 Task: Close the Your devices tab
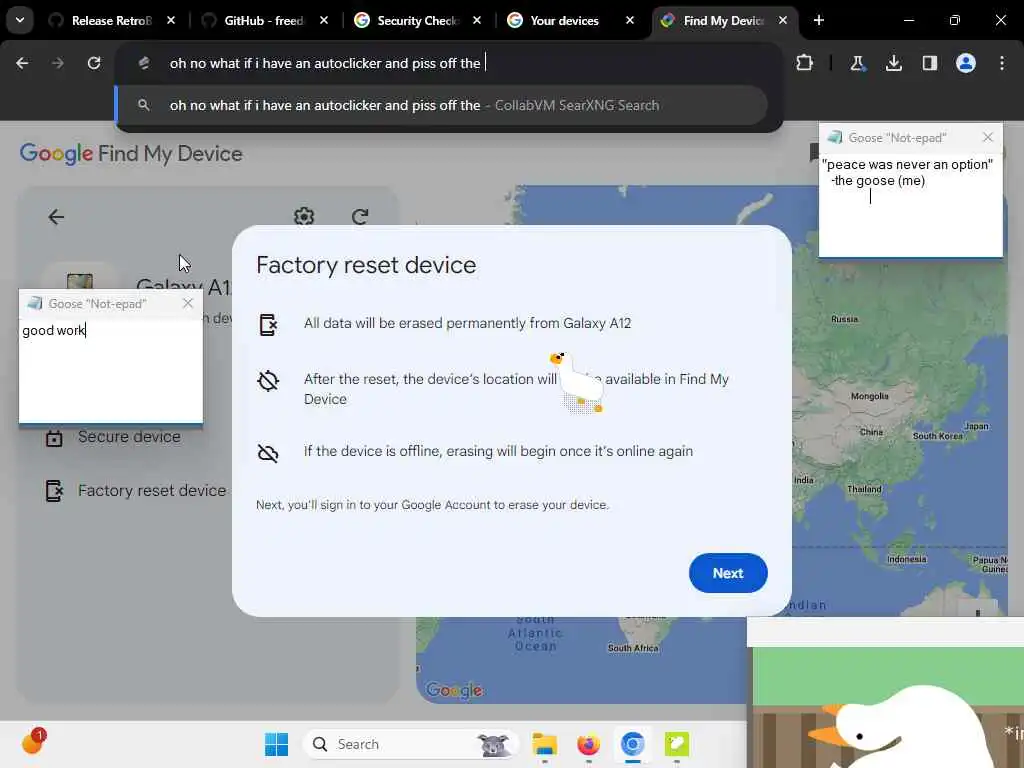630,21
